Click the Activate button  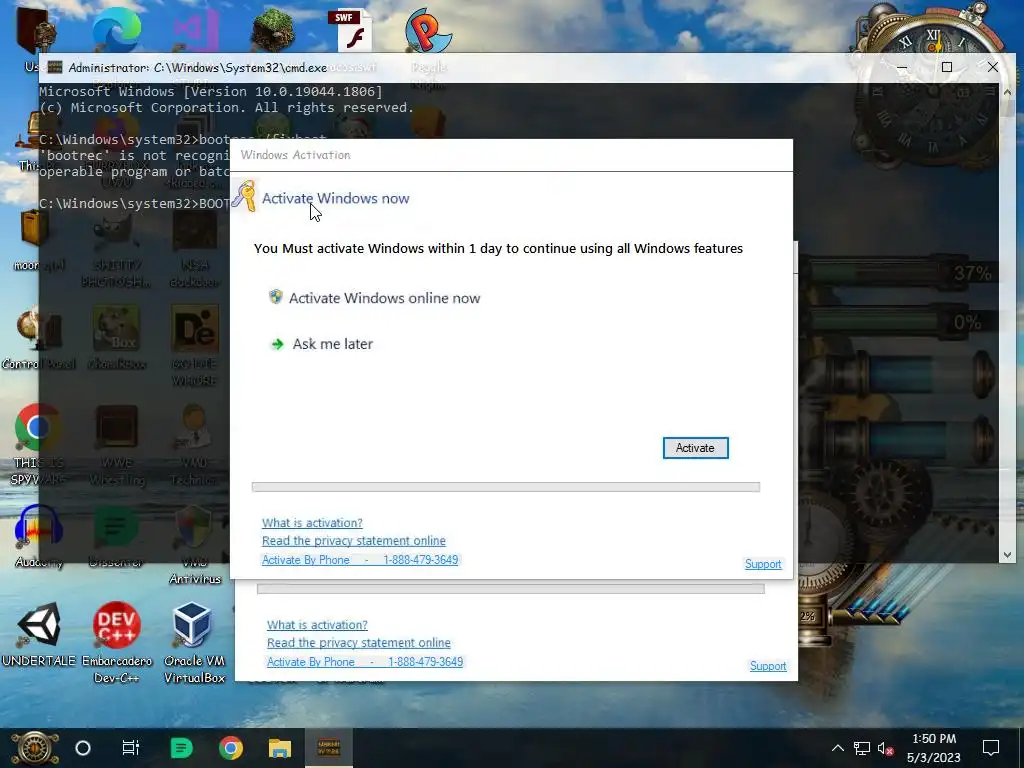tap(695, 448)
